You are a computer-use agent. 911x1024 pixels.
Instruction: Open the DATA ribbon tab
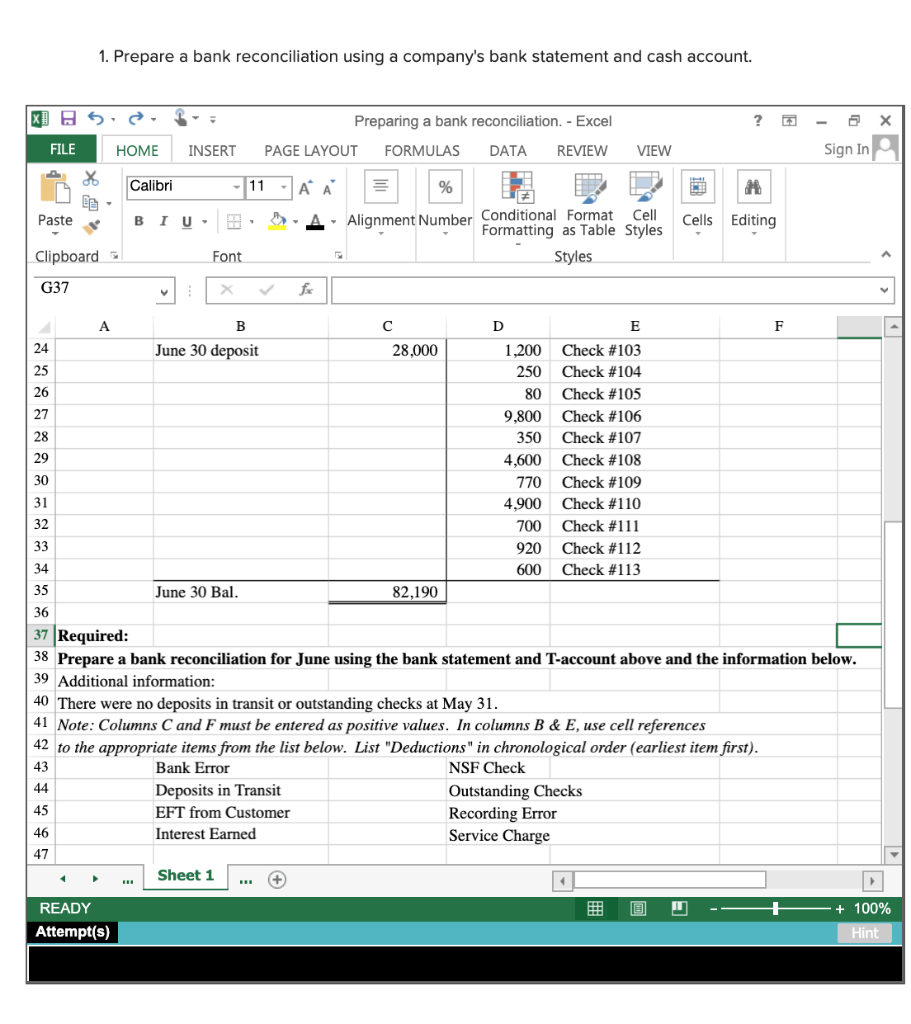pyautogui.click(x=507, y=150)
